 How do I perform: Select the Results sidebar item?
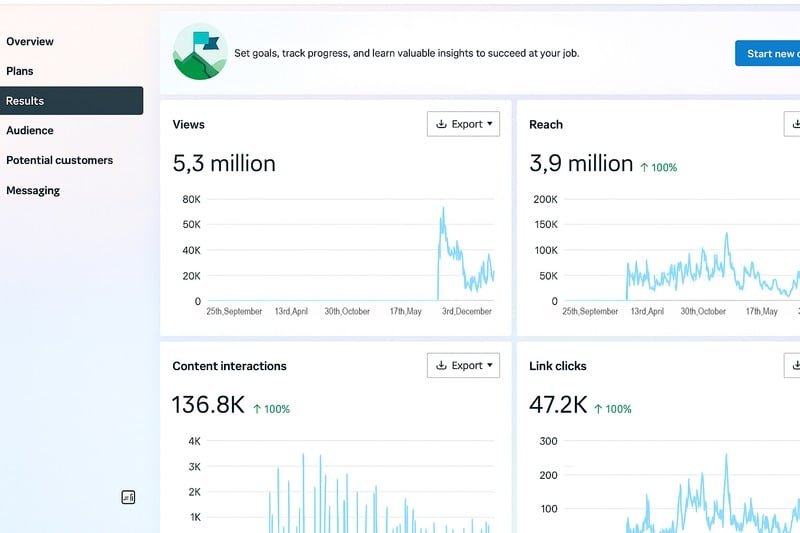tap(25, 101)
